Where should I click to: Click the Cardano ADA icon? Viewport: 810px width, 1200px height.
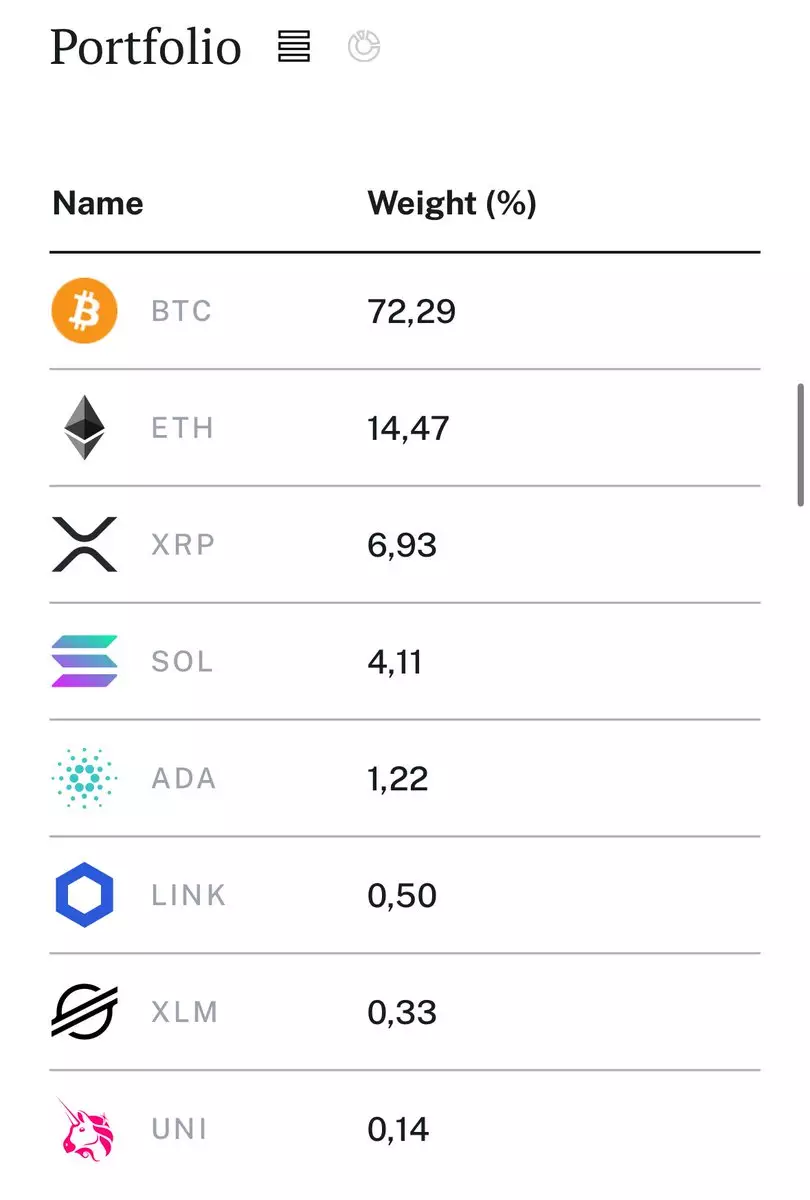84,778
